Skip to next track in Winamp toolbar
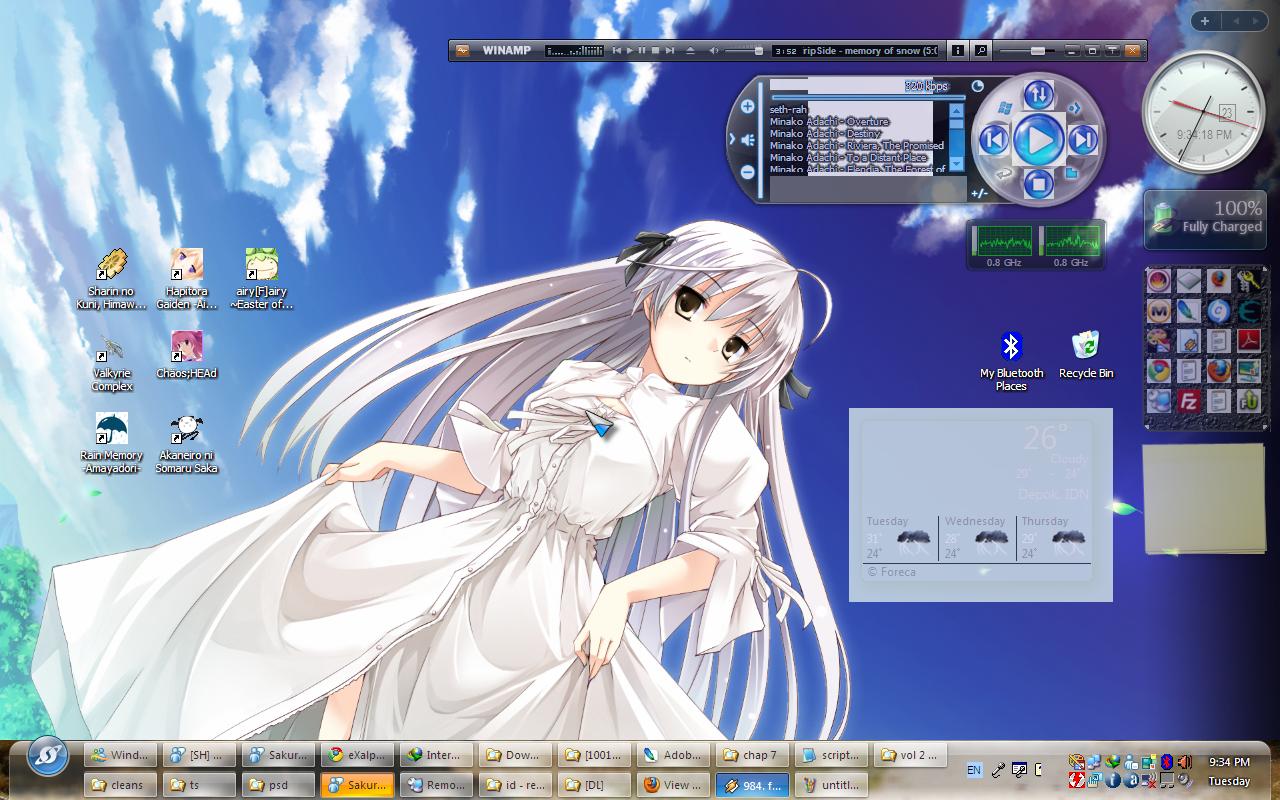This screenshot has width=1280, height=800. coord(669,50)
